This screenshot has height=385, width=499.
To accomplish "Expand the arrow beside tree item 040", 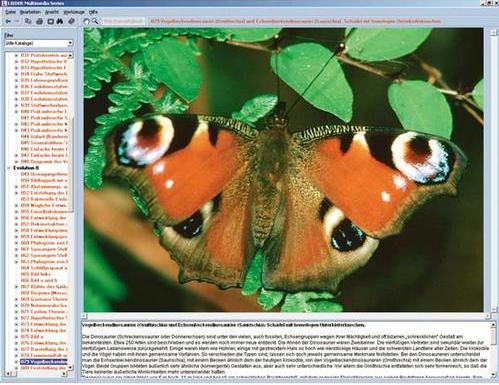I will pos(16,112).
